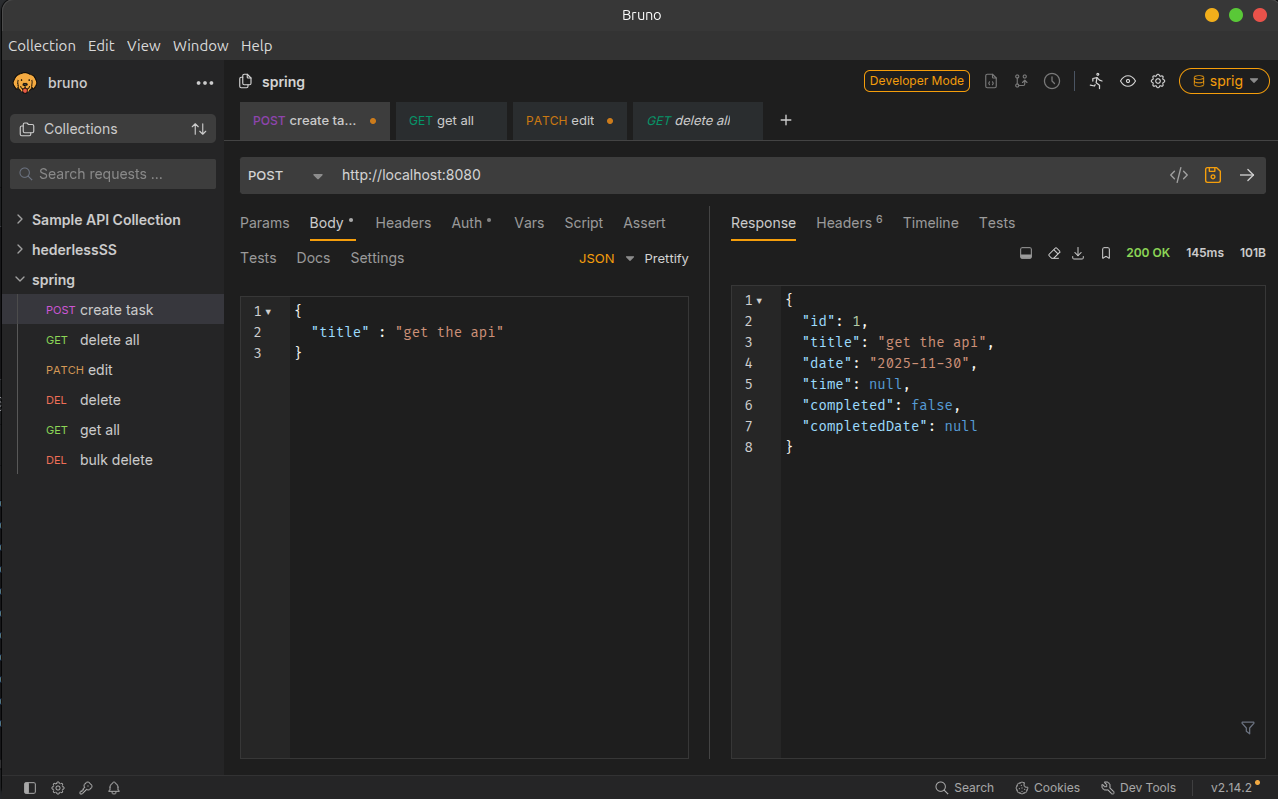Save the request with floppy icon

coord(1213,175)
